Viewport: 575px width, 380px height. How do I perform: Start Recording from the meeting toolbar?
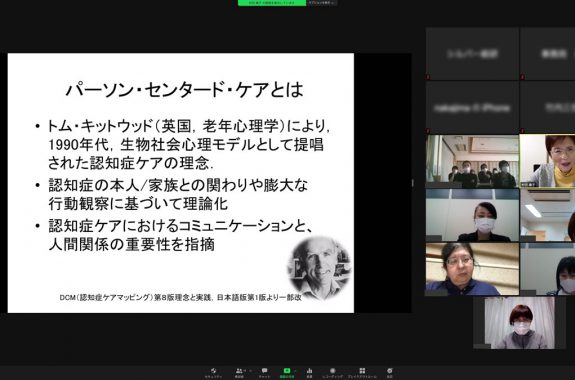pos(333,373)
